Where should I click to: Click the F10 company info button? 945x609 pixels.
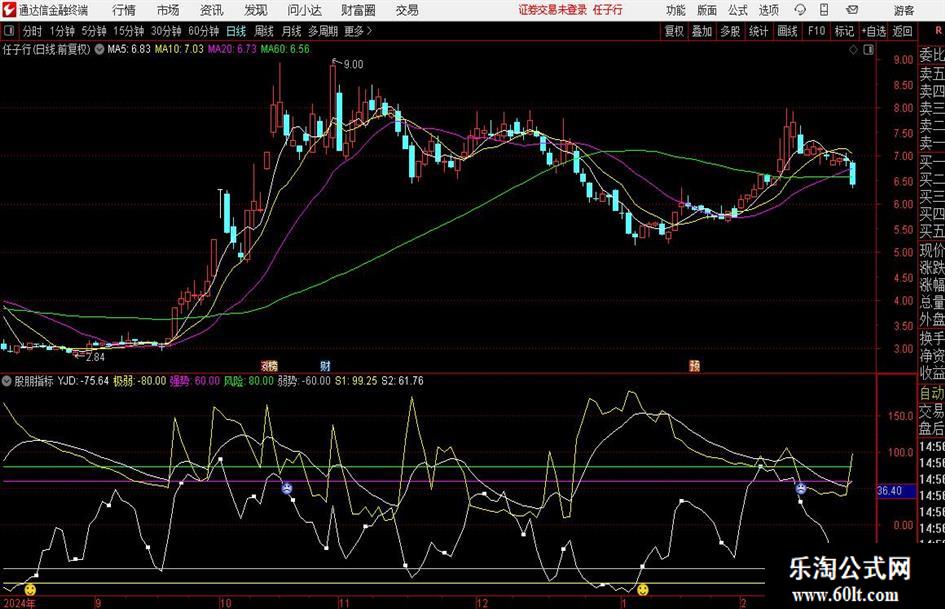click(x=816, y=31)
